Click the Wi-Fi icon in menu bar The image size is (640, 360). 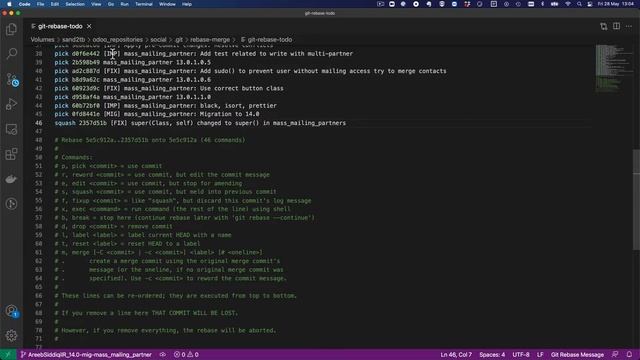pyautogui.click(x=567, y=4)
